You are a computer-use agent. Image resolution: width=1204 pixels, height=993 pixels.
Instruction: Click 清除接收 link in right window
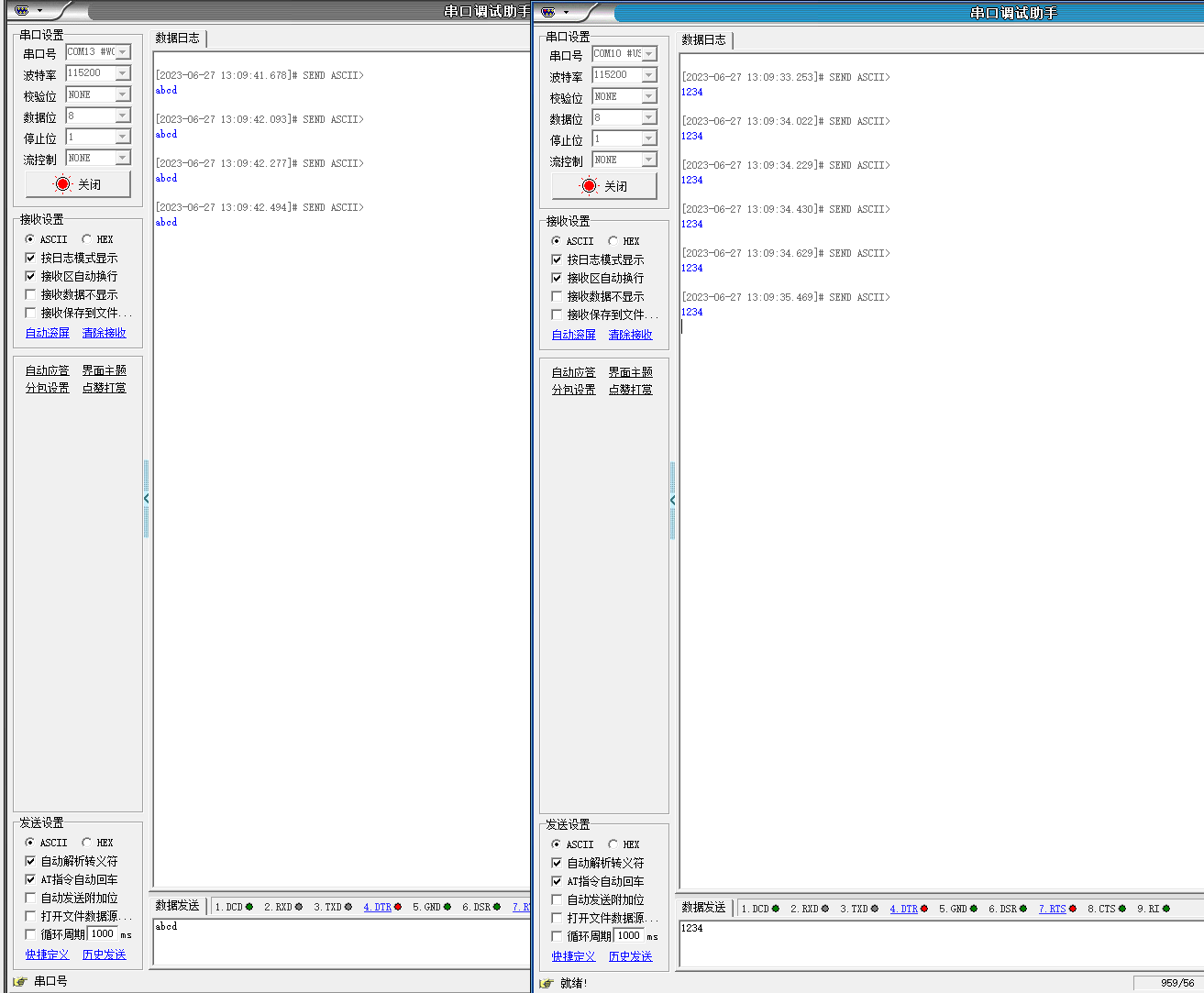[631, 335]
